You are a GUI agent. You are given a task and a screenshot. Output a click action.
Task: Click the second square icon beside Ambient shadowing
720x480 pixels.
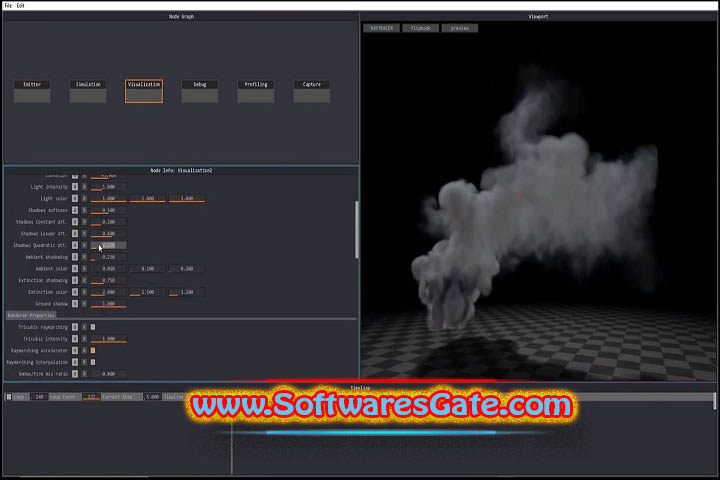(84, 257)
